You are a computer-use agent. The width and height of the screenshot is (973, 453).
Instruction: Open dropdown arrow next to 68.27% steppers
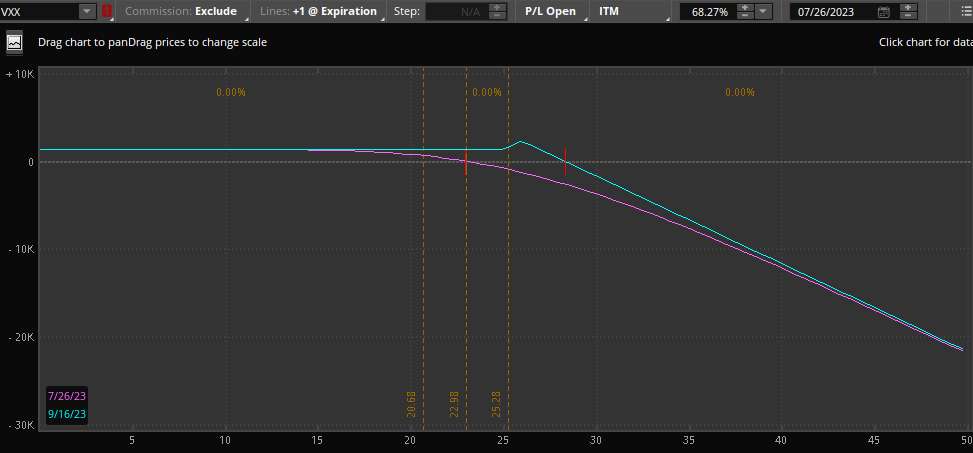[764, 12]
